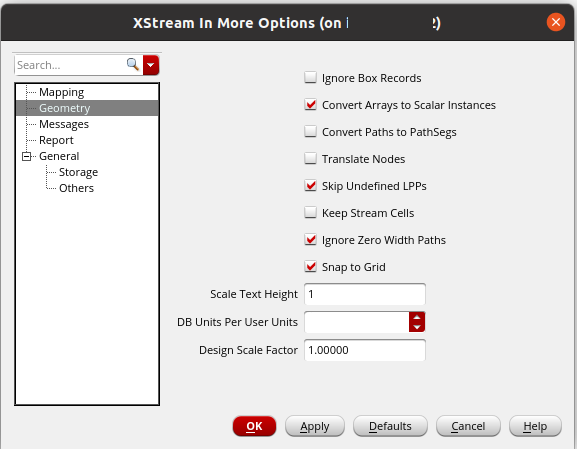This screenshot has height=449, width=577.
Task: Collapse the General tree node
Action: click(x=26, y=156)
